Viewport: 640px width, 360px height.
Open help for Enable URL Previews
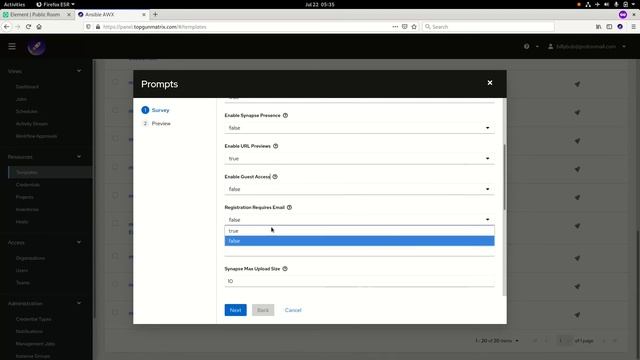click(x=276, y=146)
